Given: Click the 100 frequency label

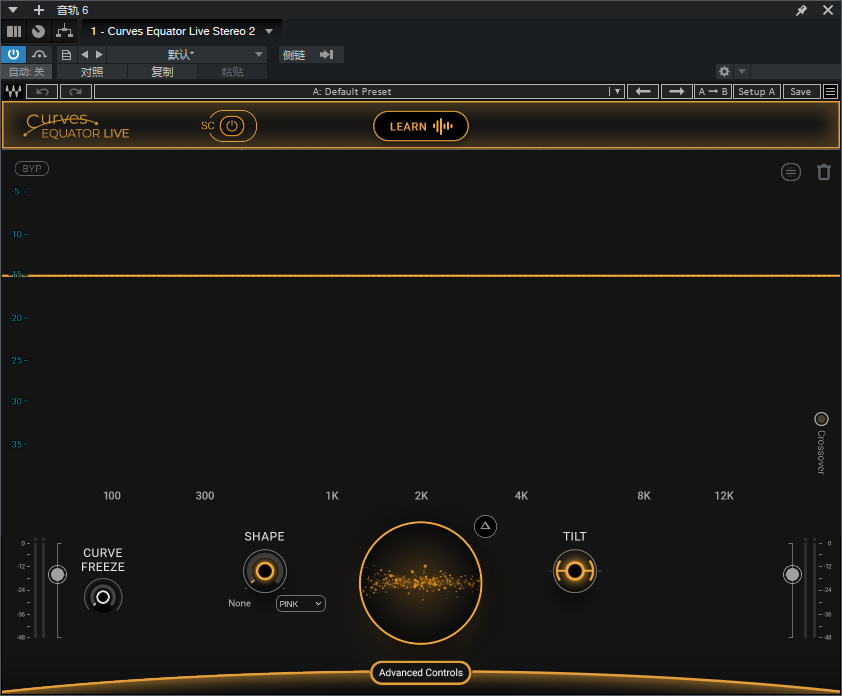Looking at the screenshot, I should tap(112, 496).
